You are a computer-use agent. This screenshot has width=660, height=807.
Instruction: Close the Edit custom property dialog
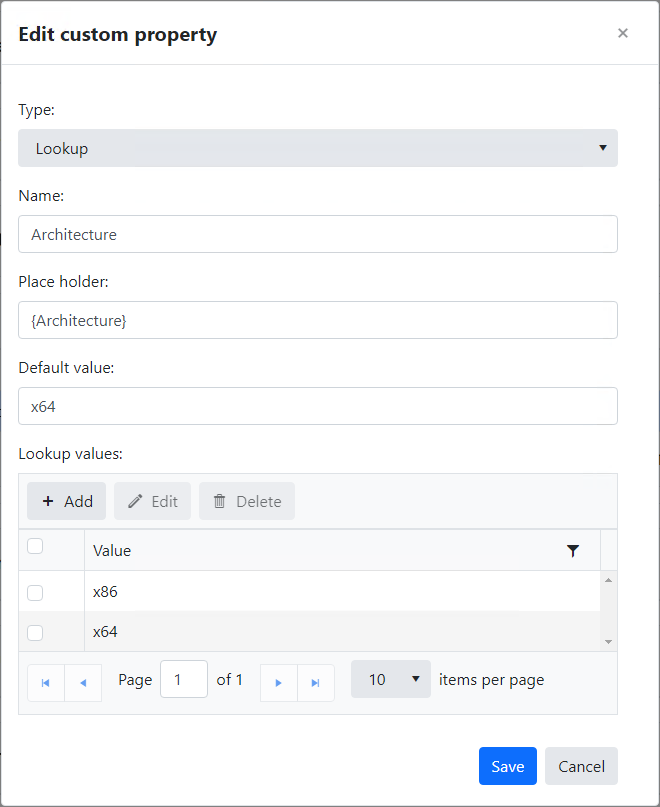pos(622,33)
